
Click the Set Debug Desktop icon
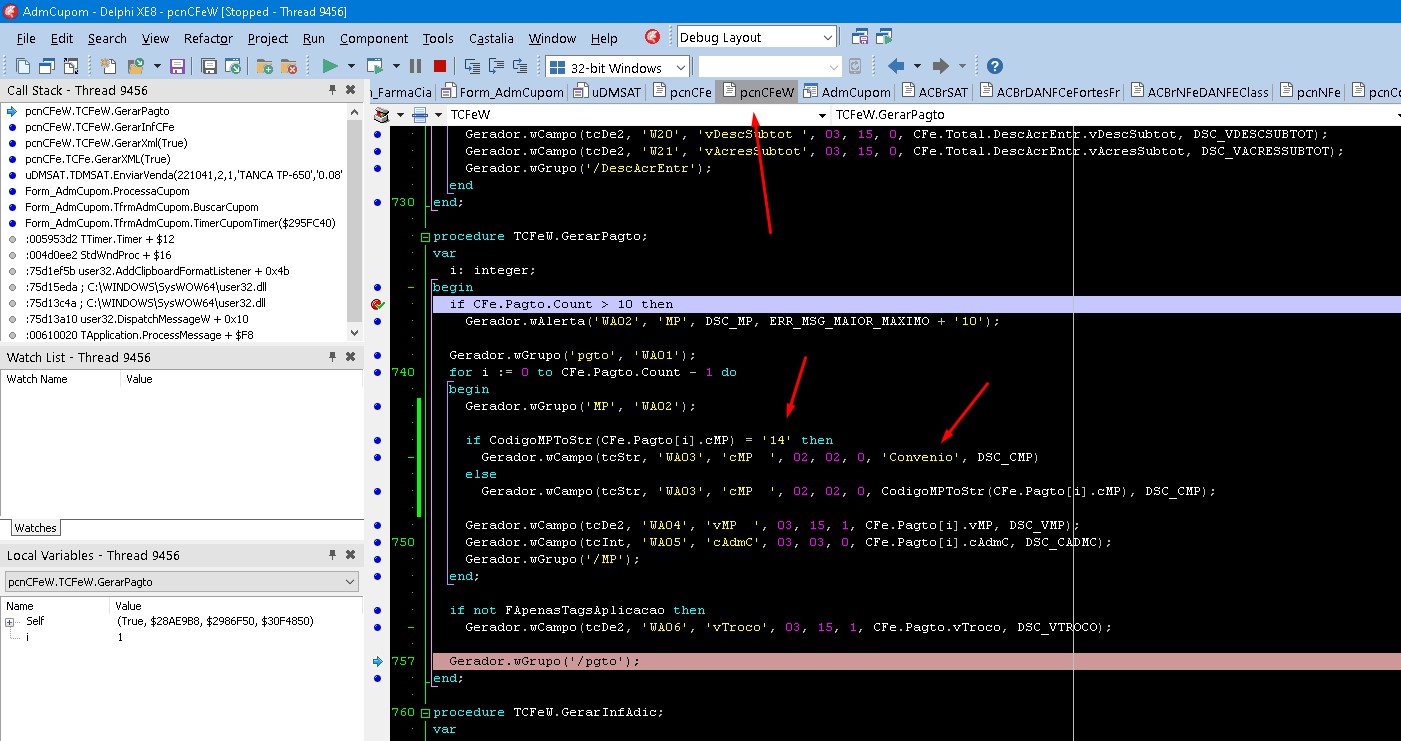pyautogui.click(x=884, y=37)
